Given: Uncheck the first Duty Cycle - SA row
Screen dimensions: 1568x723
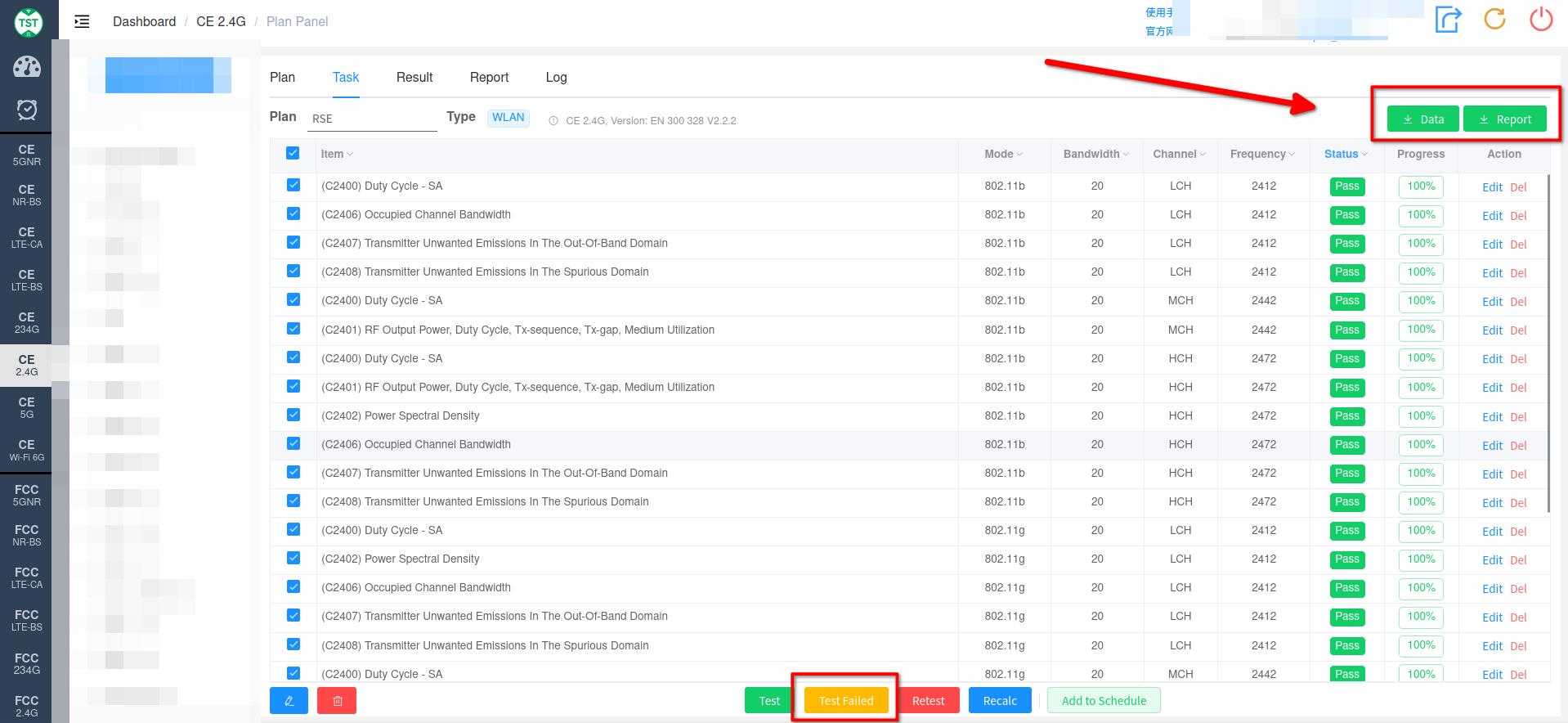Looking at the screenshot, I should [293, 186].
